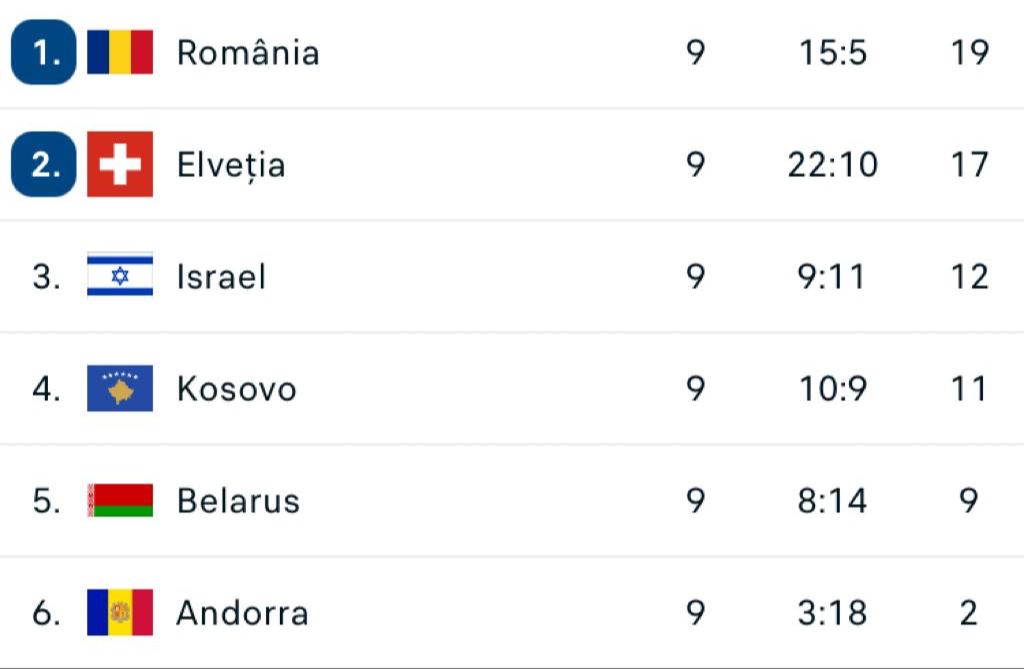The height and width of the screenshot is (669, 1024).
Task: Click Israel's 9:11 goal record
Action: [832, 276]
